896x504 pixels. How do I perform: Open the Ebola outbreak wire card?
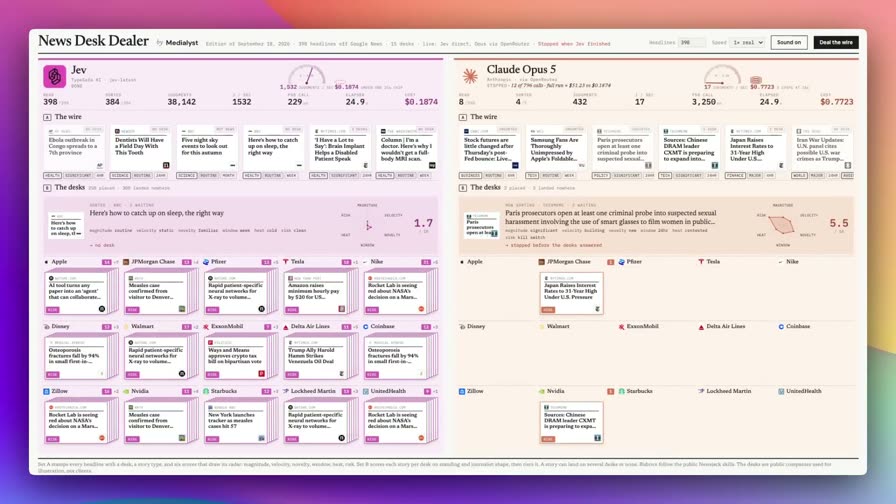click(x=74, y=147)
